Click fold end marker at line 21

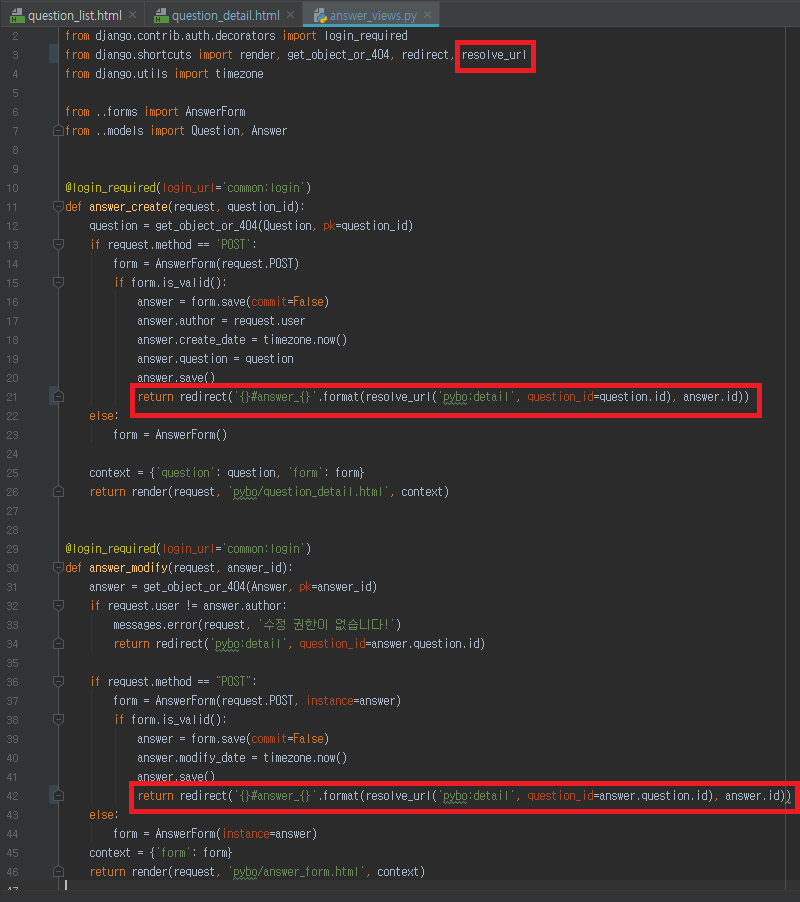pos(58,396)
